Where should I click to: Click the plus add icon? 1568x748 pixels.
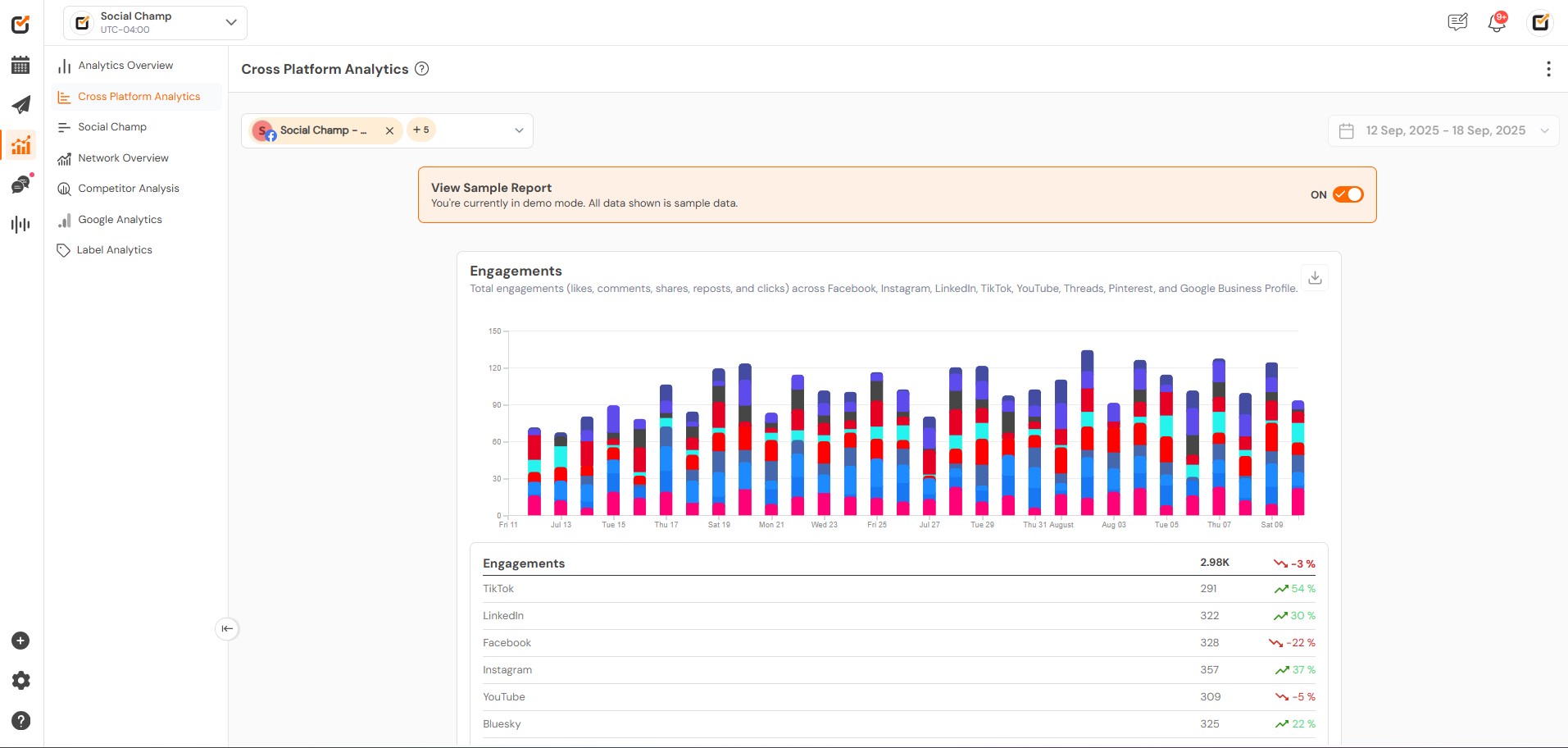pos(21,641)
